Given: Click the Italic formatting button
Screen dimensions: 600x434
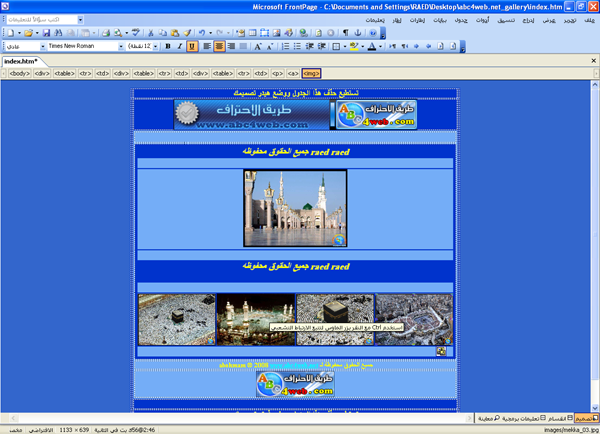Looking at the screenshot, I should (180, 46).
